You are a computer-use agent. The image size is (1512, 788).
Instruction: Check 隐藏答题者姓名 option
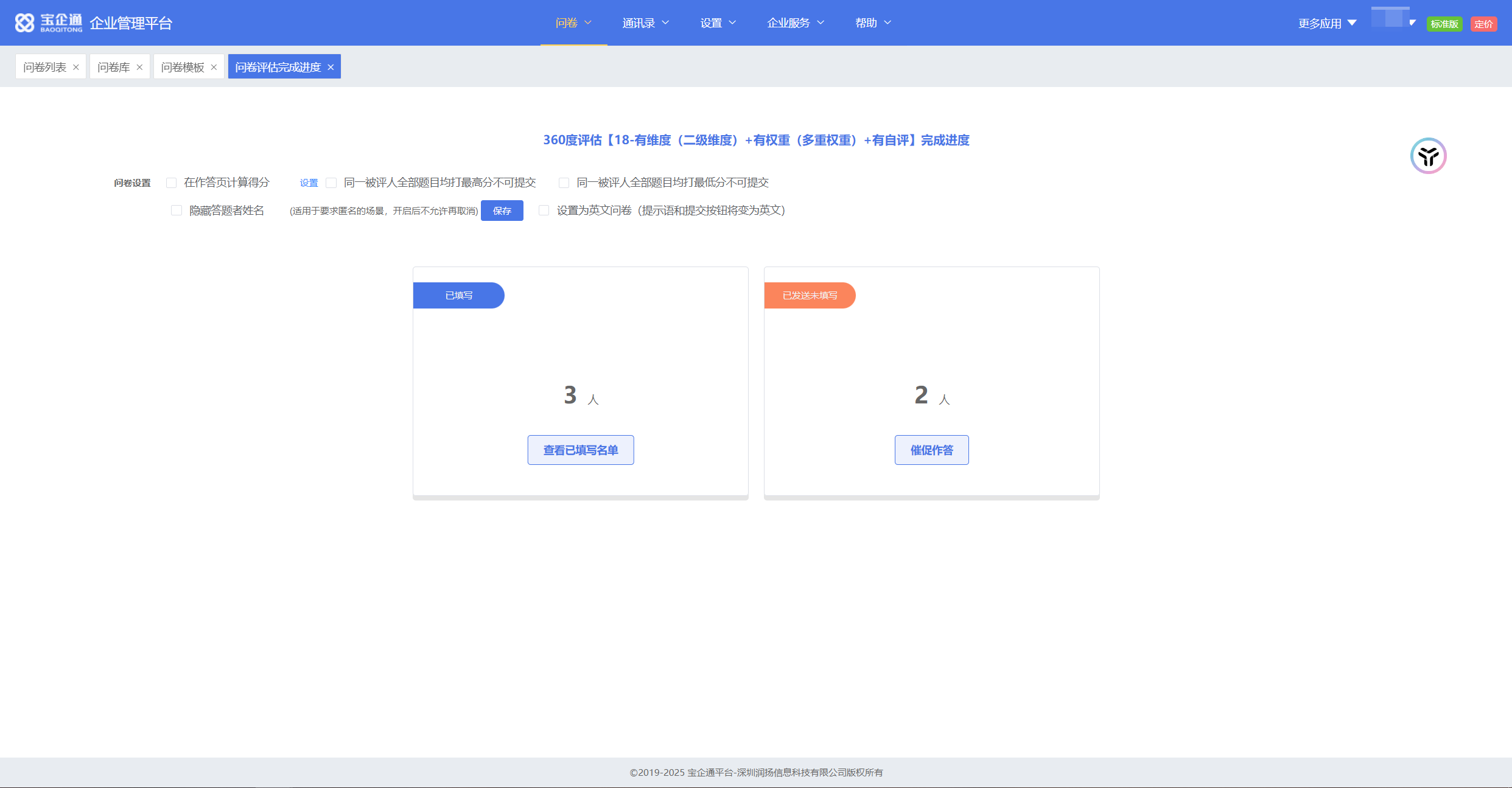point(177,211)
